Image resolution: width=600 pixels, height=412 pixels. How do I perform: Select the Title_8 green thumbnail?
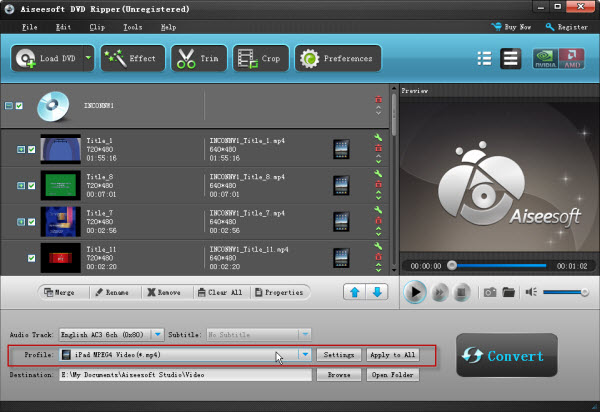tap(60, 185)
